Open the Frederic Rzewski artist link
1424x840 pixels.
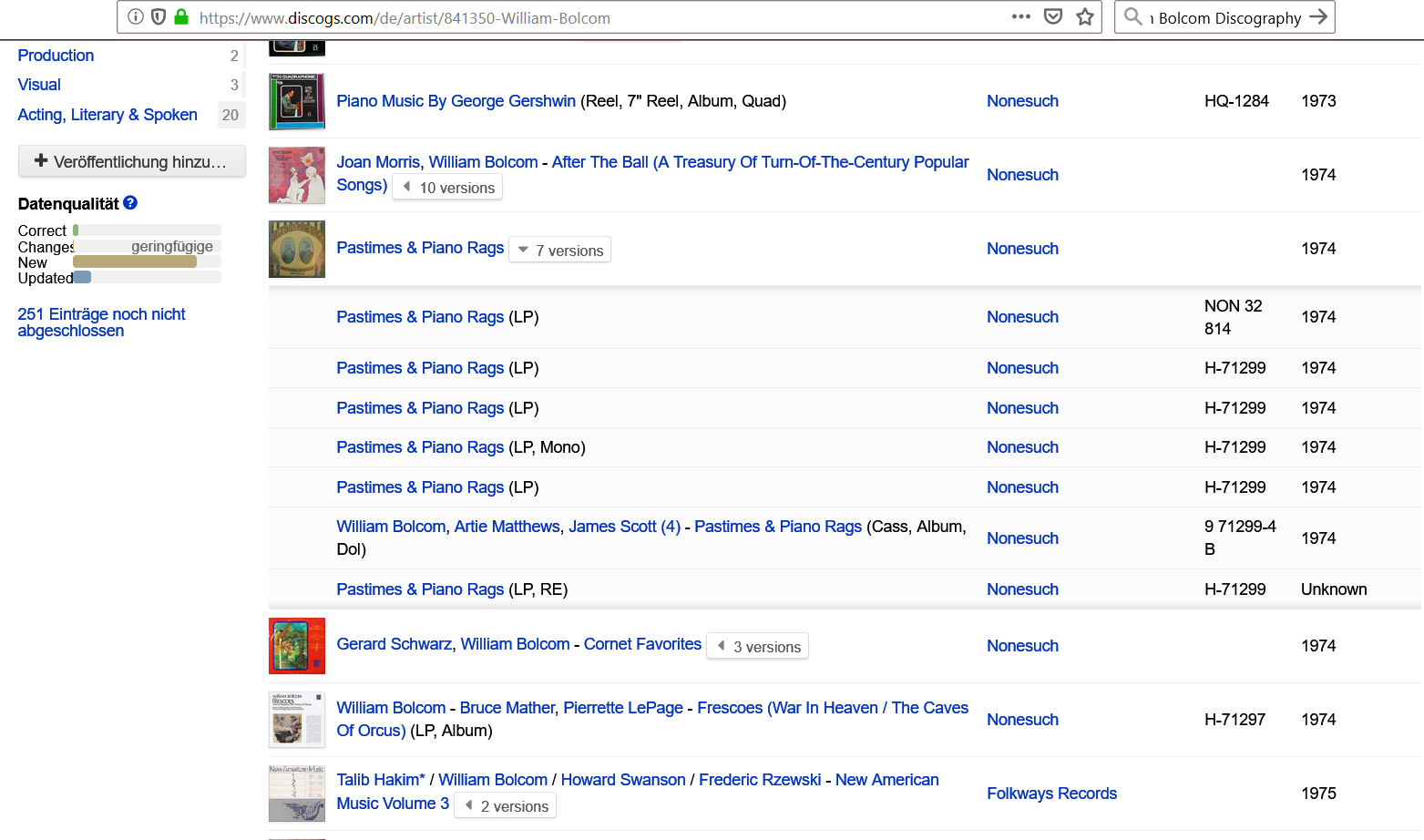(x=760, y=780)
